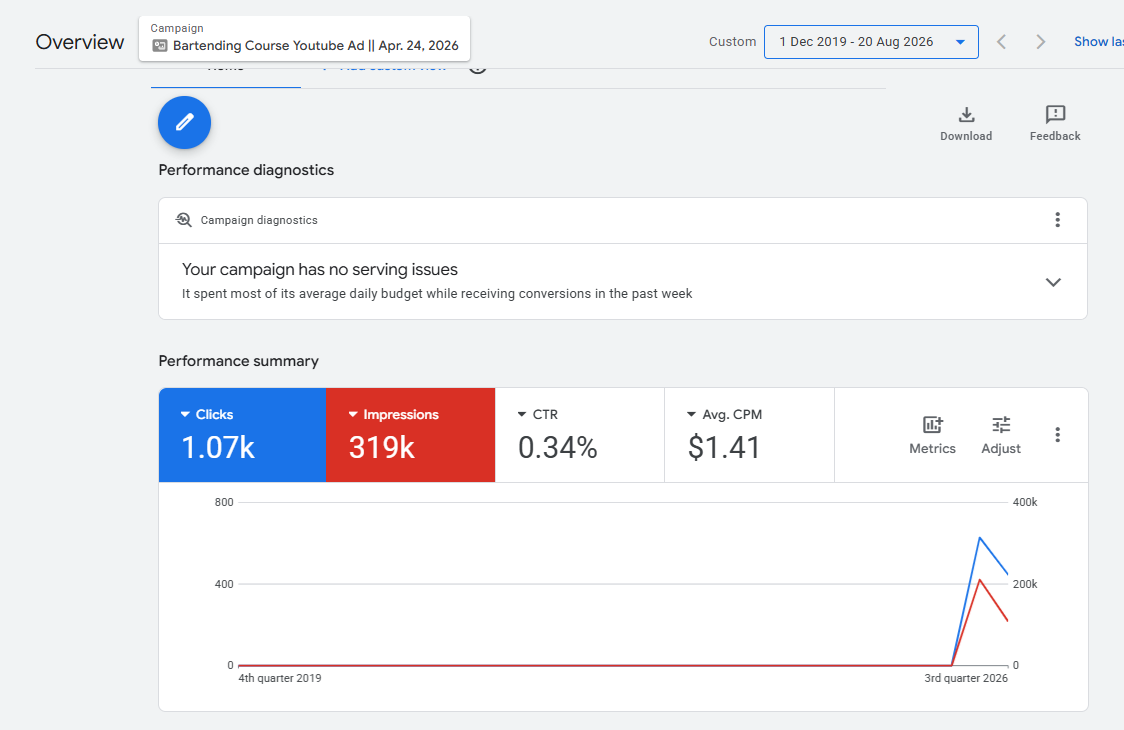Viewport: 1124px width, 730px height.
Task: Click the red impressions line peak
Action: [x=979, y=579]
